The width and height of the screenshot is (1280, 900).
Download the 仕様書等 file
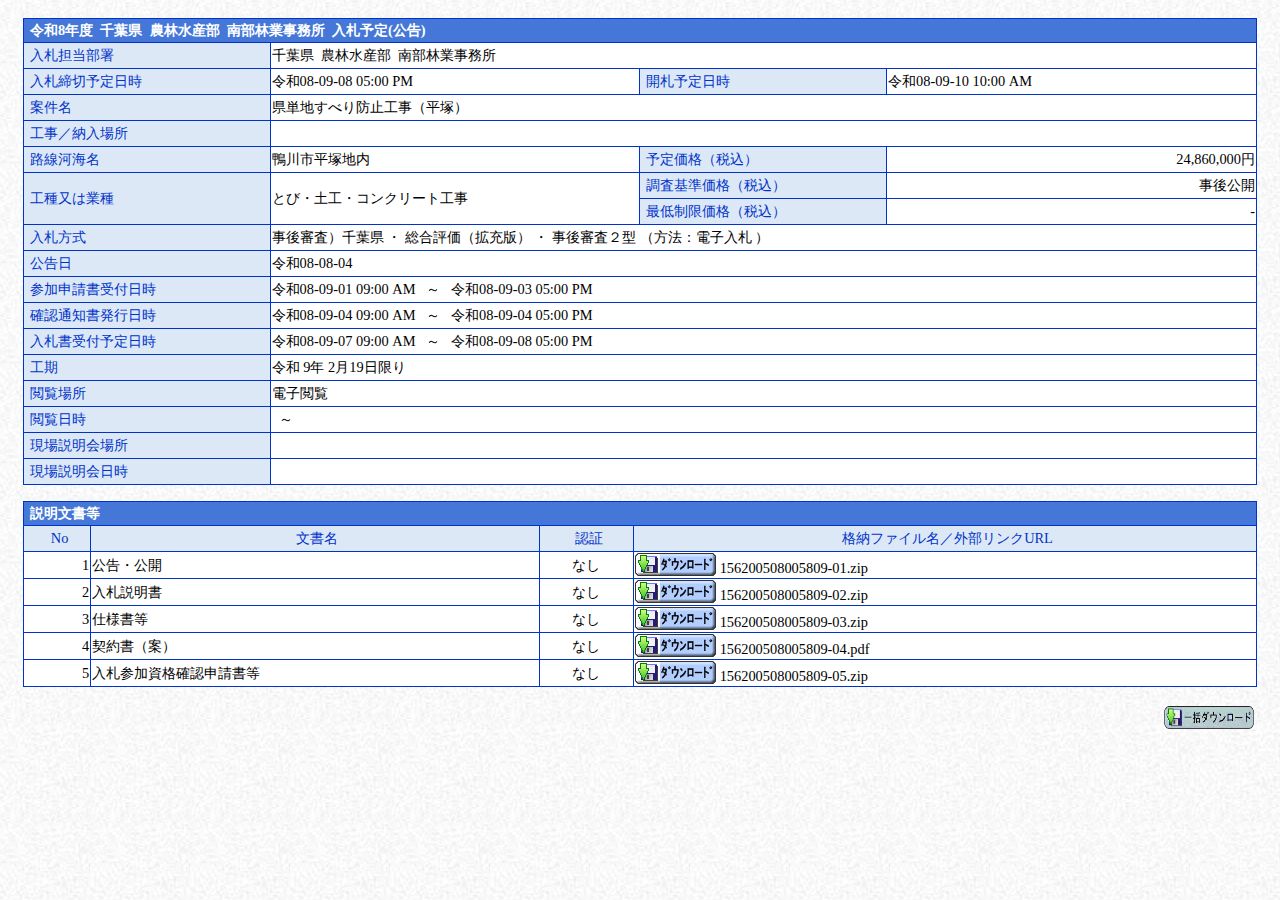(675, 618)
